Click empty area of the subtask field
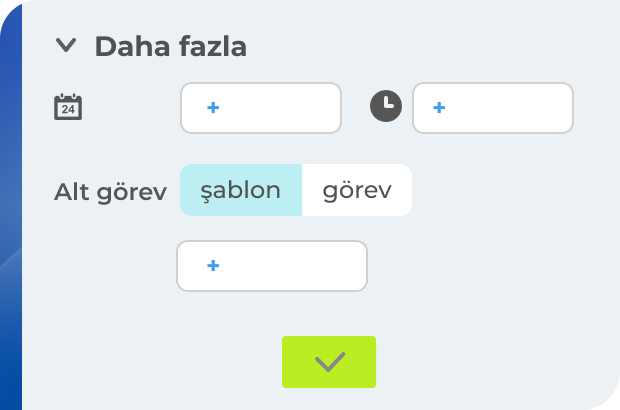This screenshot has height=410, width=620. click(300, 266)
